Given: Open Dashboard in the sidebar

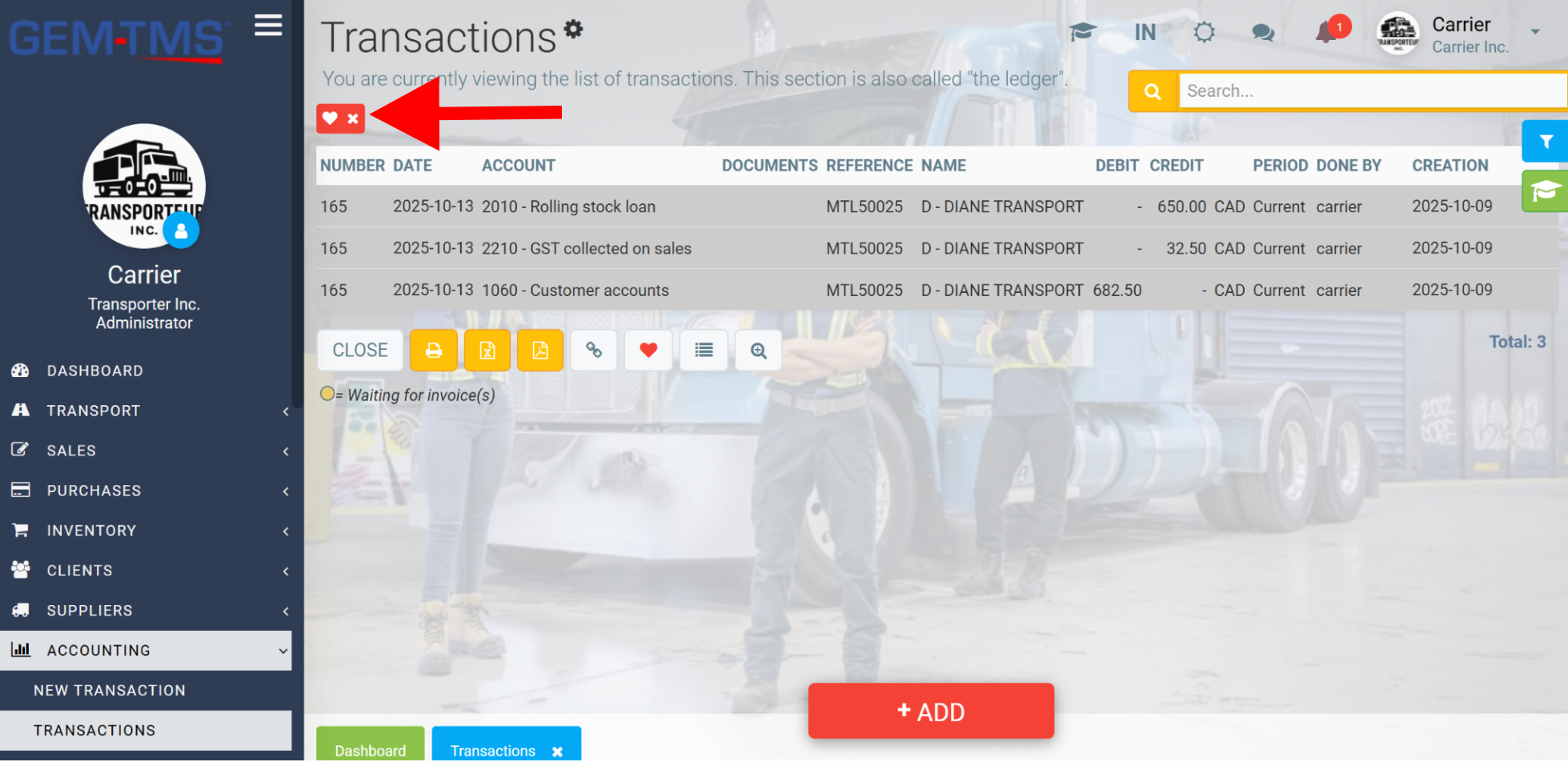Looking at the screenshot, I should coord(146,371).
